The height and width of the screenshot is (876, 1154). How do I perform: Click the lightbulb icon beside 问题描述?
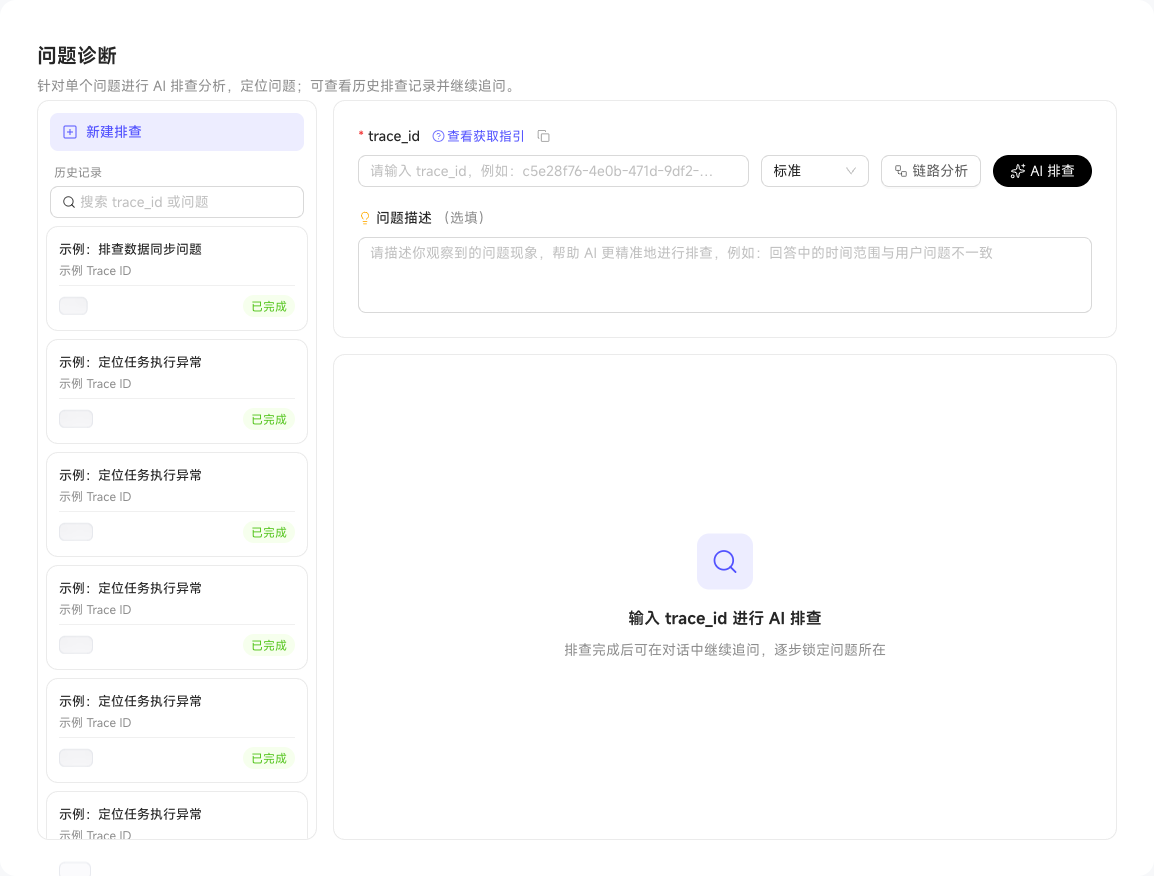[x=364, y=218]
